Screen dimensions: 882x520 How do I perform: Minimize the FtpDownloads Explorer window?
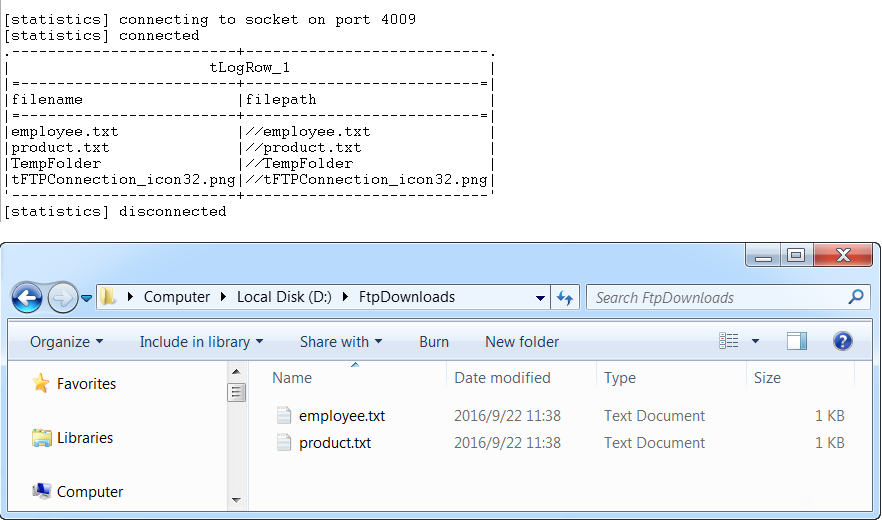[763, 255]
